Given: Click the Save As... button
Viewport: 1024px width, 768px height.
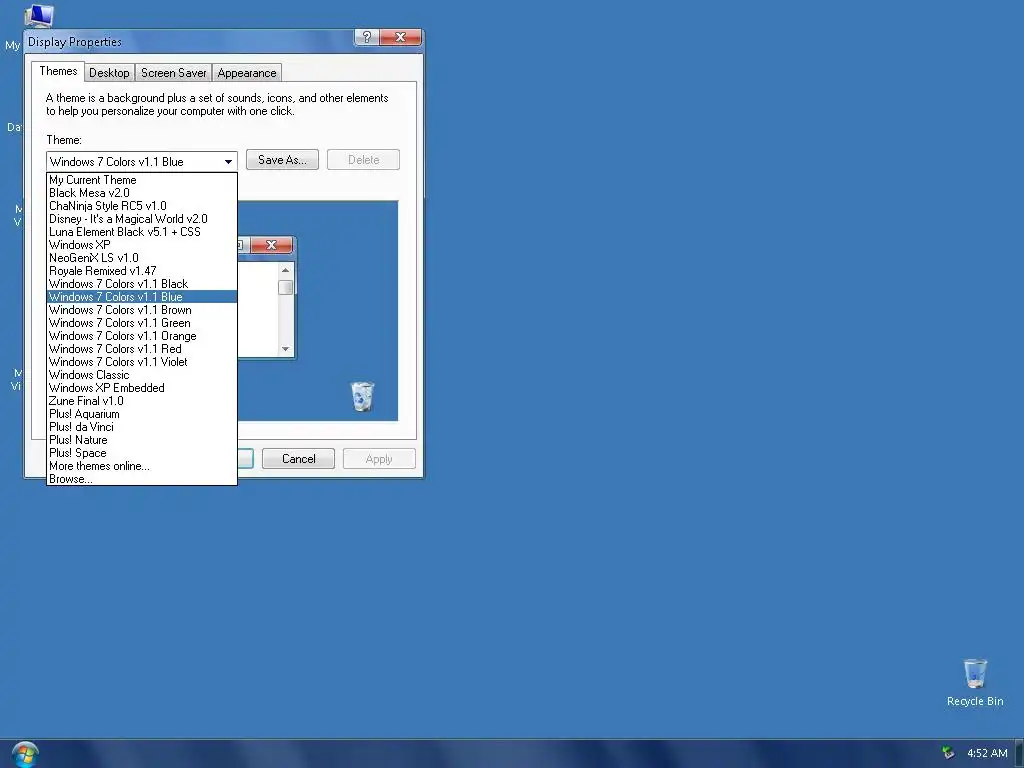Looking at the screenshot, I should point(282,160).
